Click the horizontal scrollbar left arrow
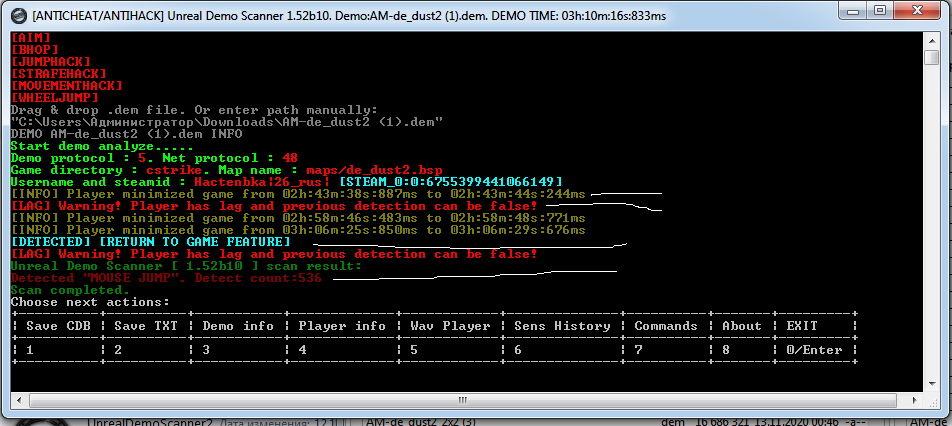 [x=19, y=400]
